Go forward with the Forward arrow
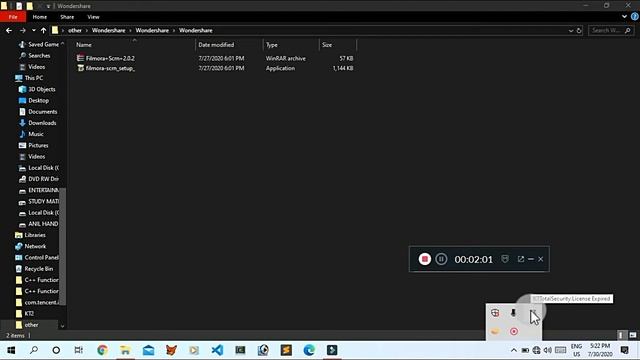 point(22,31)
